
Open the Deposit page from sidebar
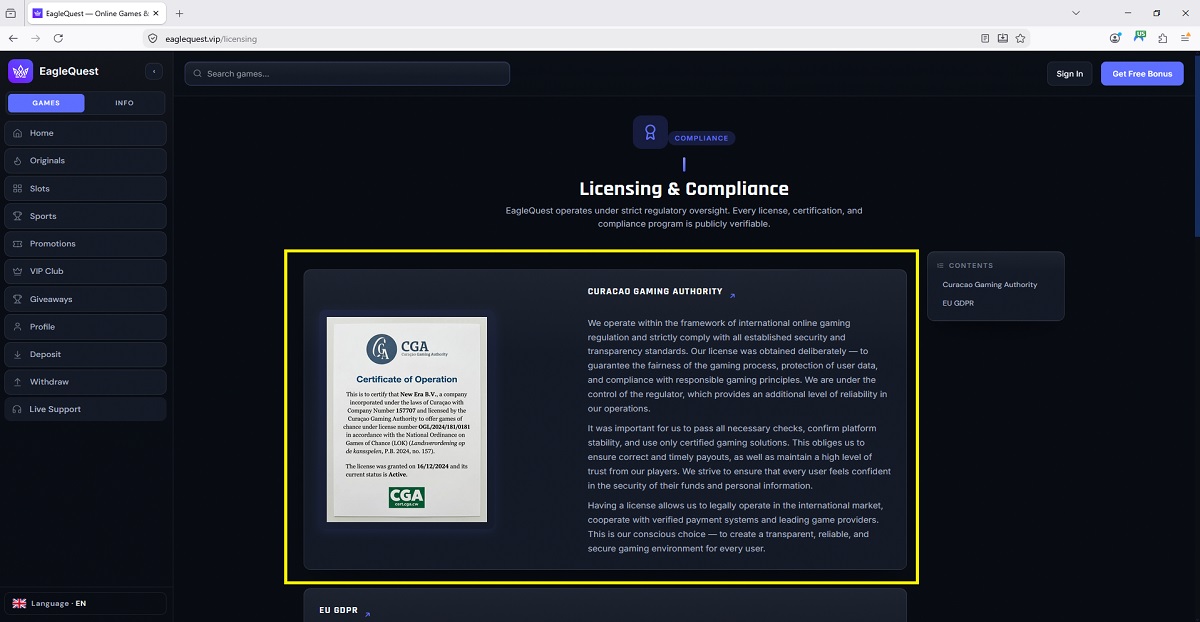pos(85,354)
